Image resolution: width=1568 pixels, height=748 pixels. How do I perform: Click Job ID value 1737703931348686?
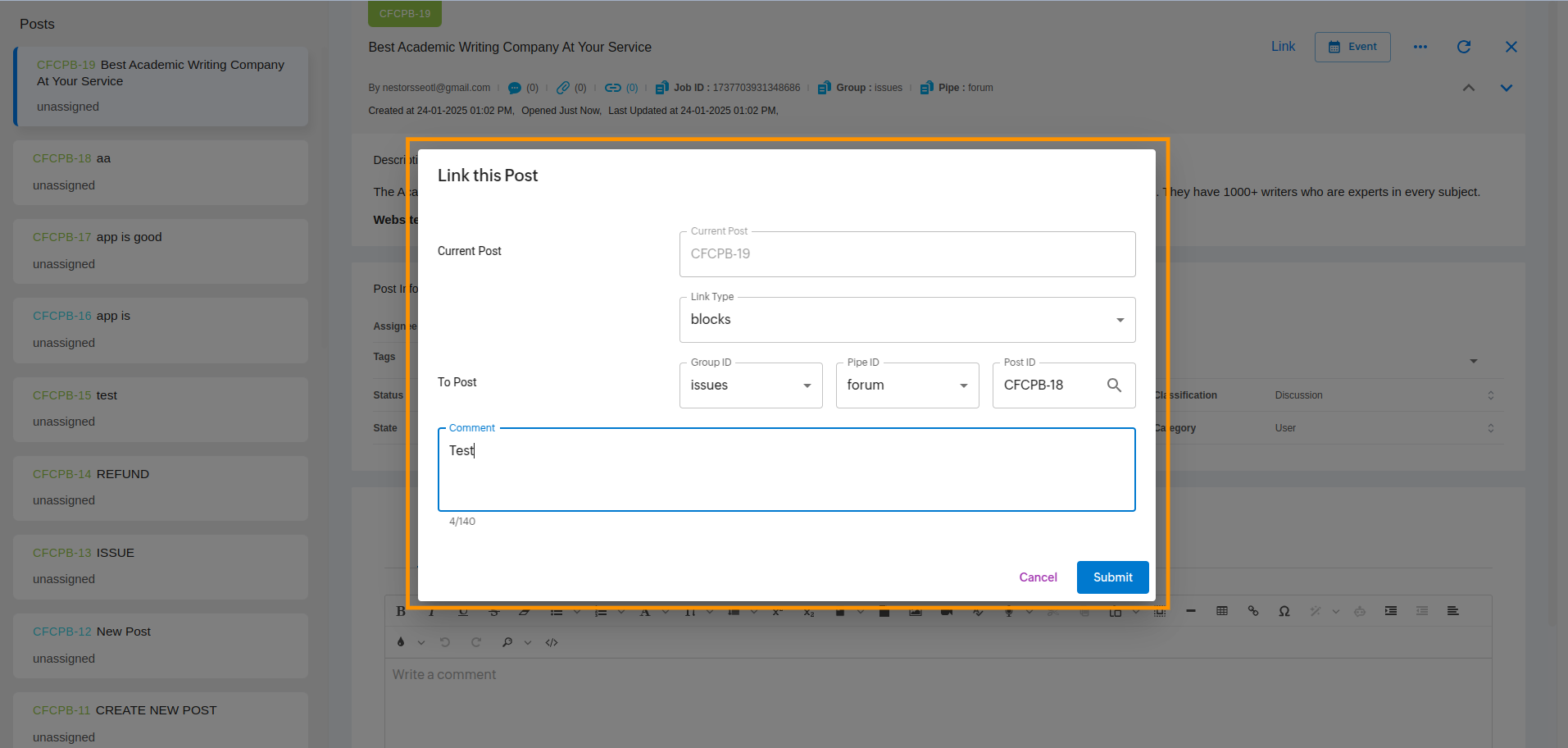(x=757, y=88)
